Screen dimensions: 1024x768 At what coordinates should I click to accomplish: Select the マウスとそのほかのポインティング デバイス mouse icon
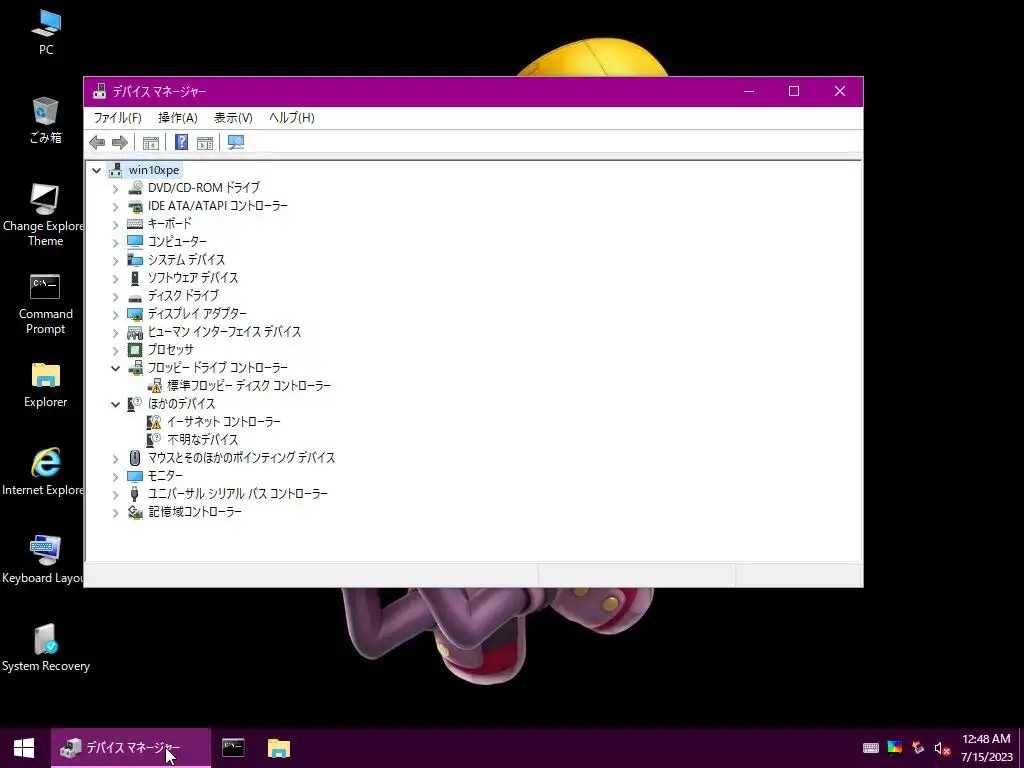(135, 458)
